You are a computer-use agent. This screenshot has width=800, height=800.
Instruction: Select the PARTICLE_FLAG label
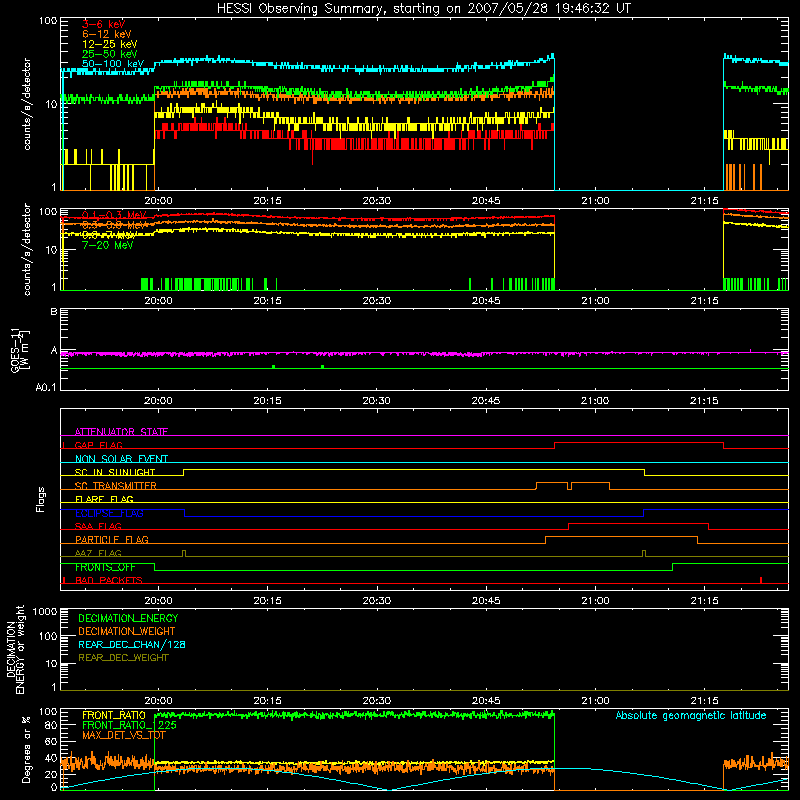[112, 539]
